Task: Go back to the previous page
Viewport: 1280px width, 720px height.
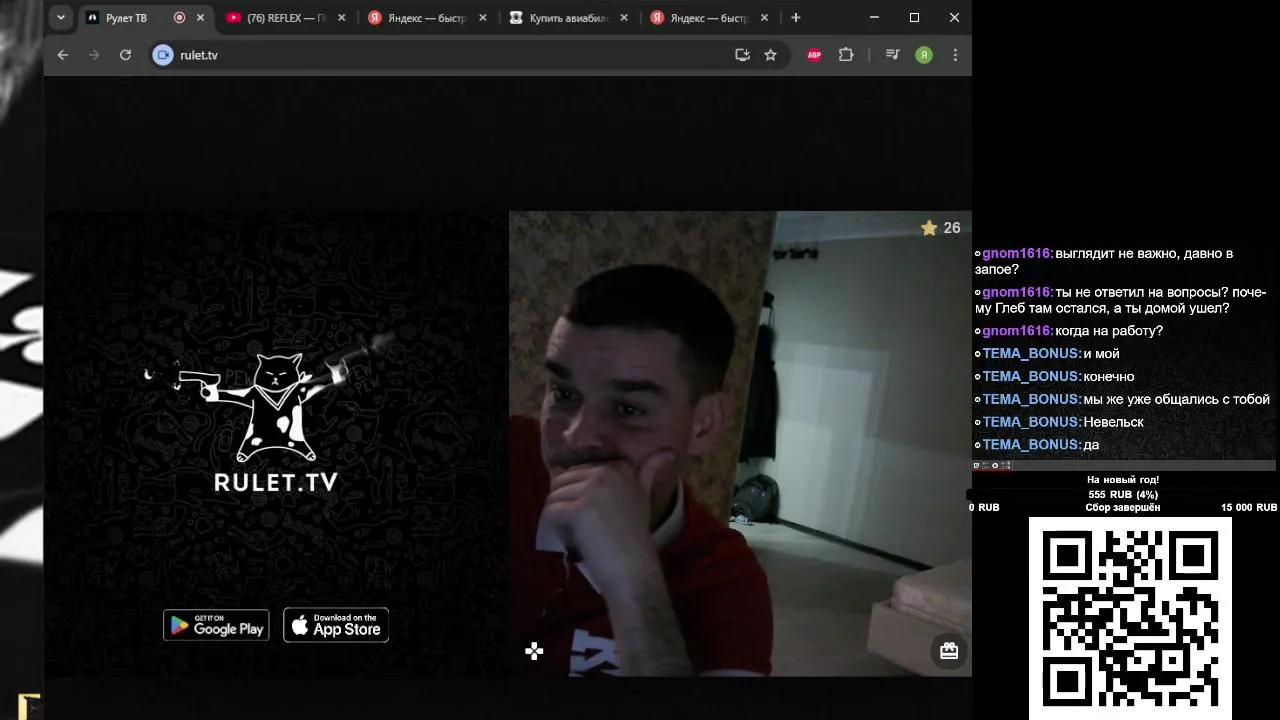Action: pos(63,55)
